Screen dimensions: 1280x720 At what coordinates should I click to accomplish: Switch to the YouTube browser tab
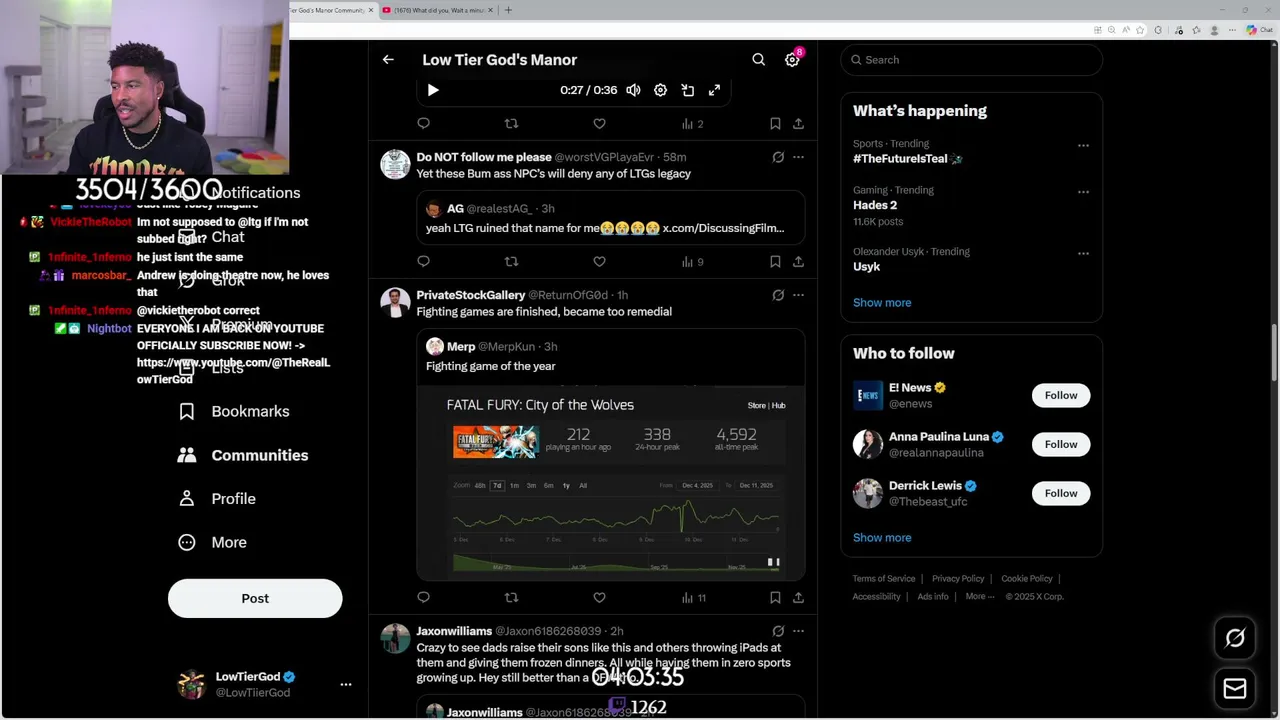coord(436,10)
